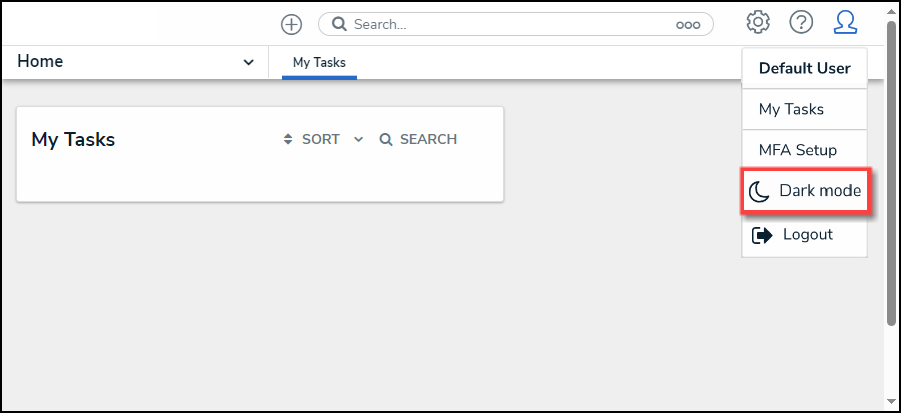Click the Logout arrow icon
The width and height of the screenshot is (901, 413).
point(762,235)
